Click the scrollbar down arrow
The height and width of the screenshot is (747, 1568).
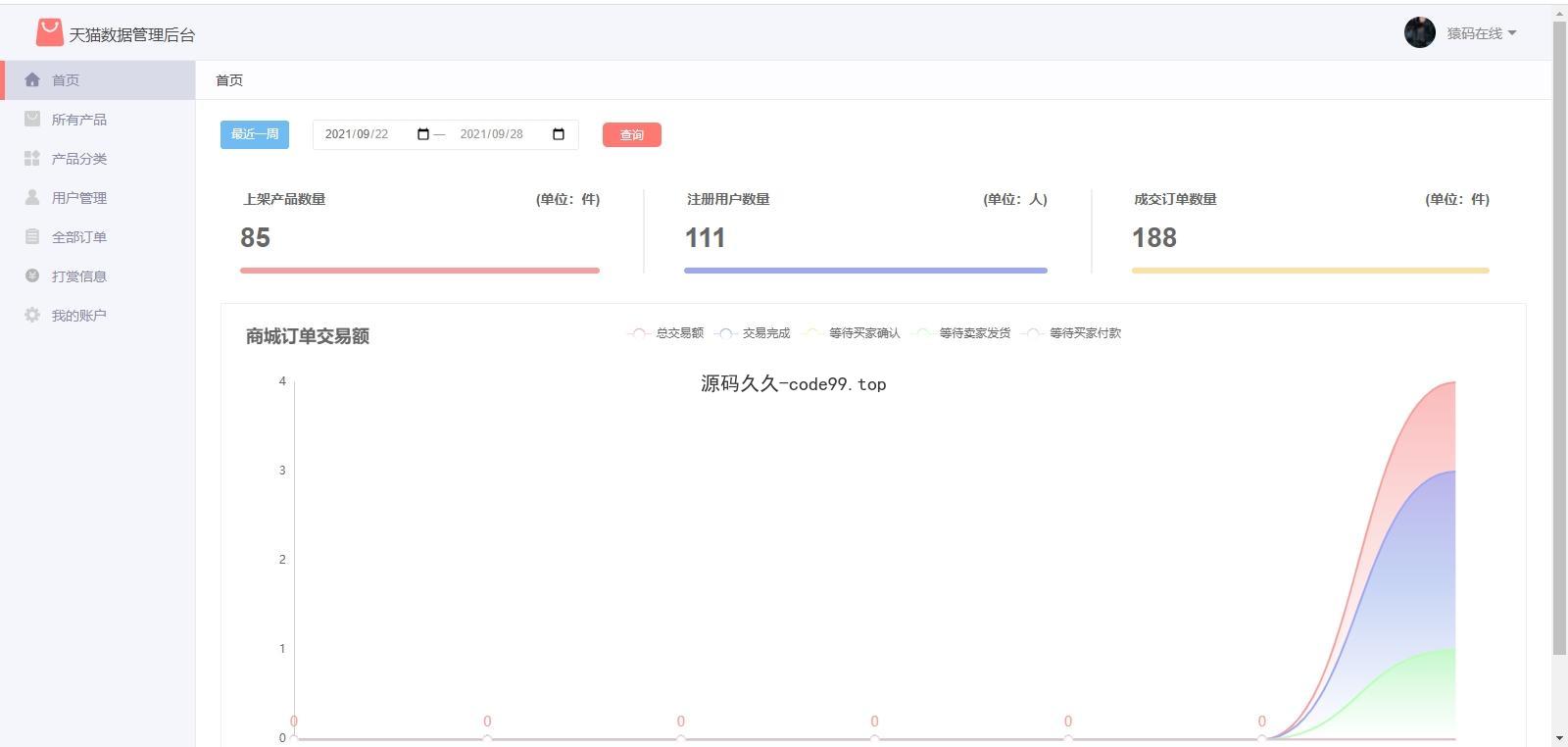[1559, 738]
